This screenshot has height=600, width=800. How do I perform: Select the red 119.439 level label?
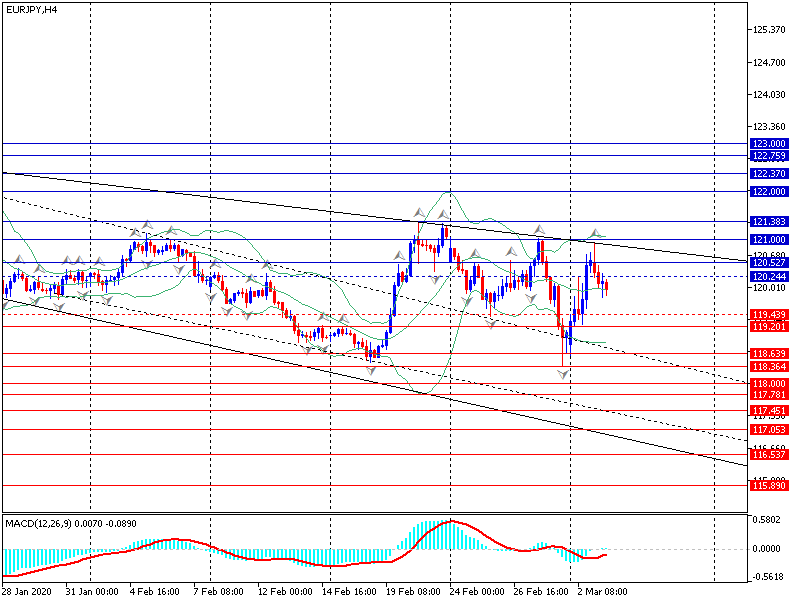(x=768, y=315)
